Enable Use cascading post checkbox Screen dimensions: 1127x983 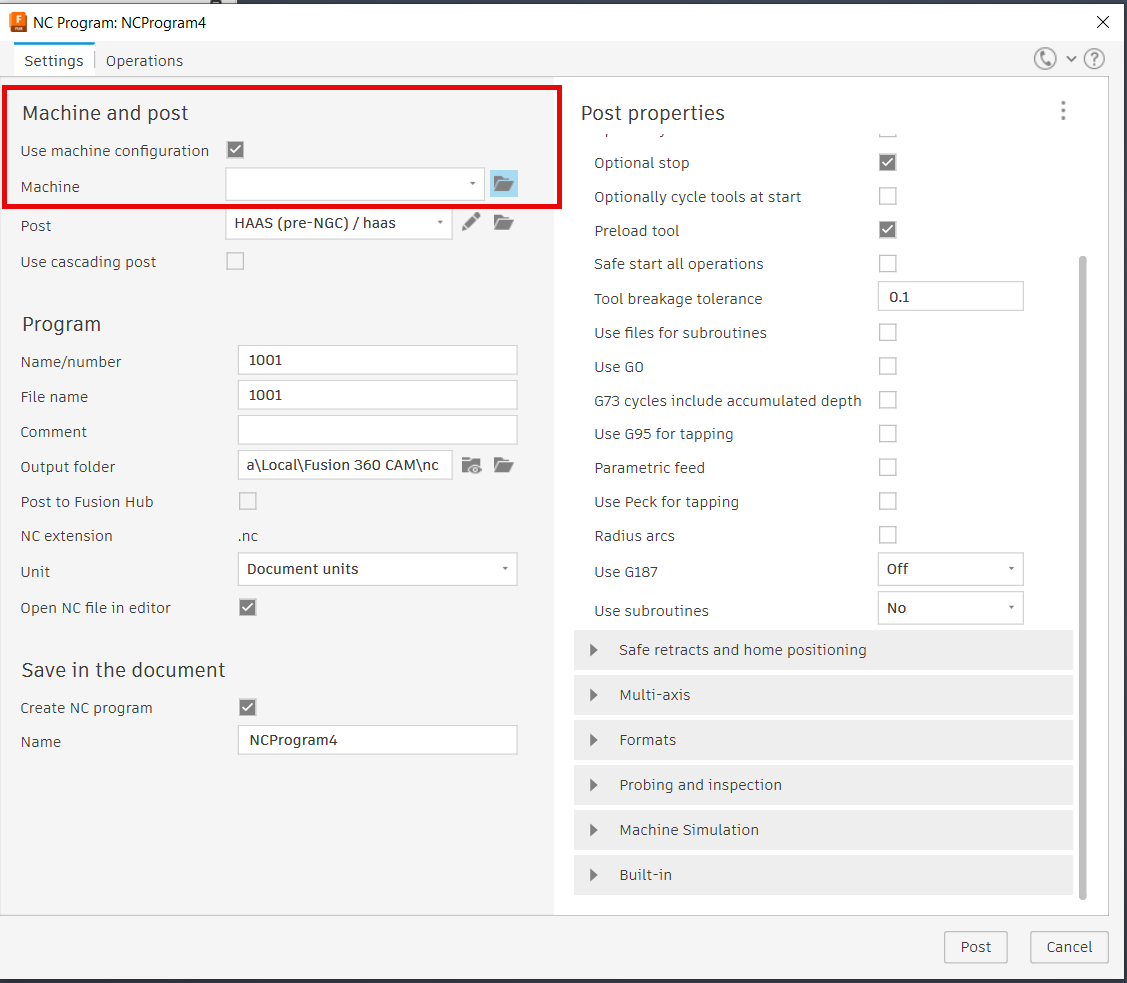coord(235,261)
